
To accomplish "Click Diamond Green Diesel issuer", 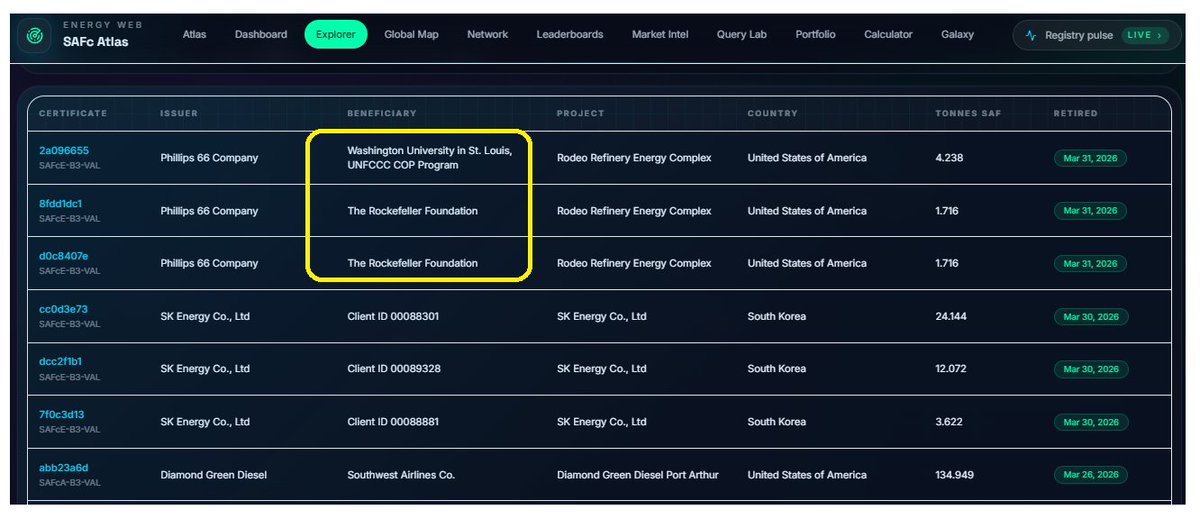I will tap(214, 475).
